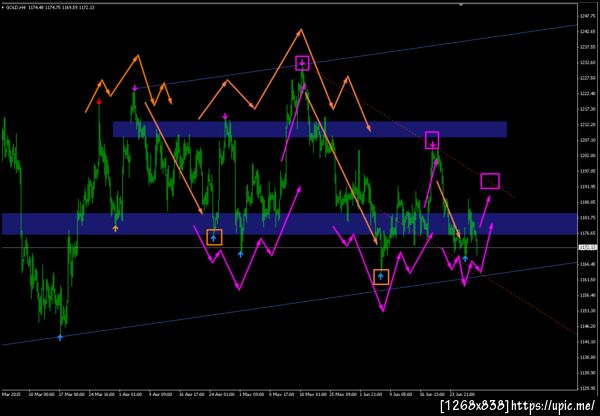Viewport: 600px width, 416px height.
Task: Select the lower blue support zone rectangle
Action: pos(289,224)
